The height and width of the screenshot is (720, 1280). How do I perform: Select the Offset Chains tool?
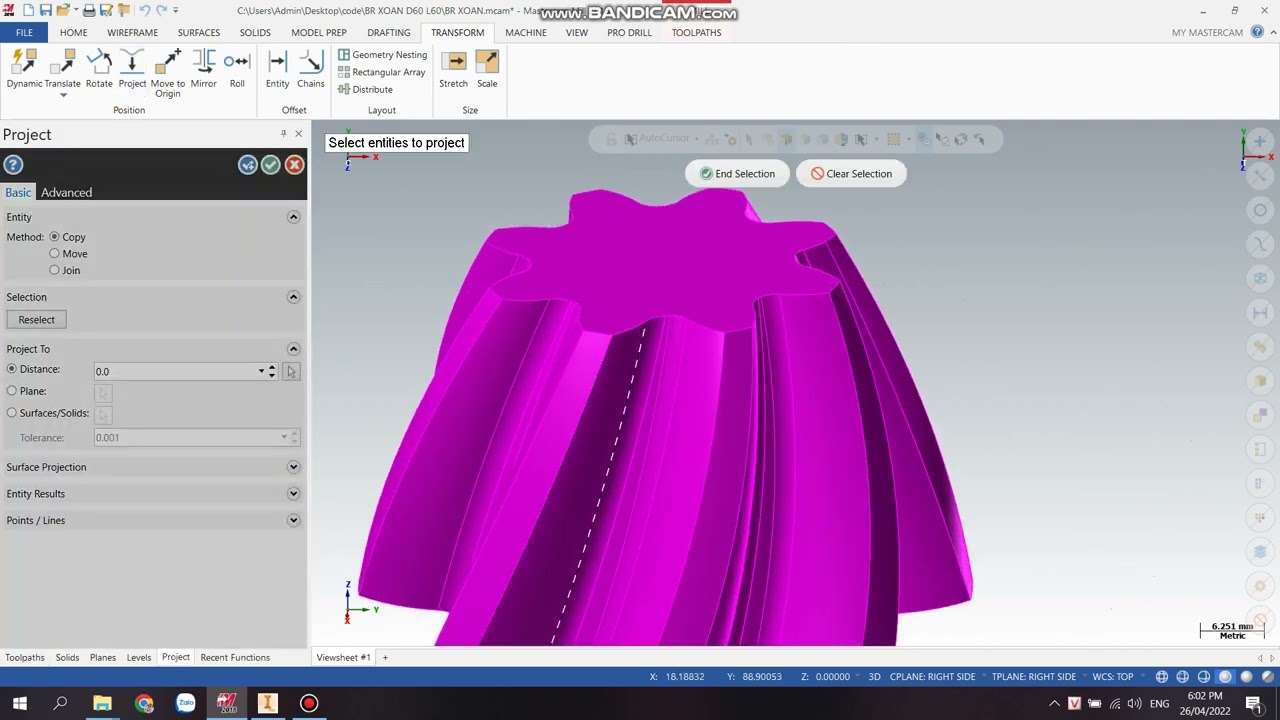click(310, 69)
